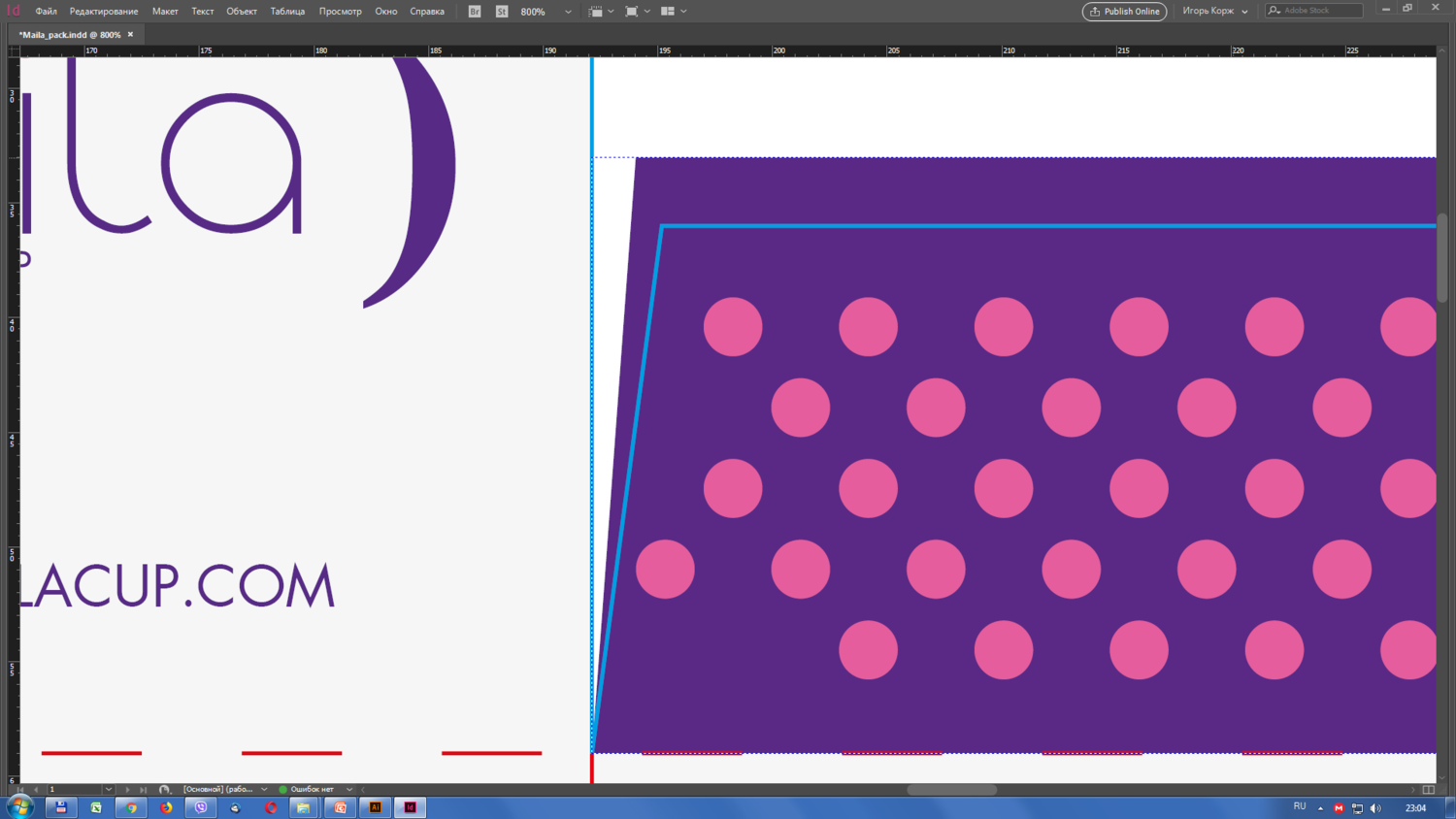Open Viber from the taskbar
This screenshot has height=819, width=1456.
point(201,807)
